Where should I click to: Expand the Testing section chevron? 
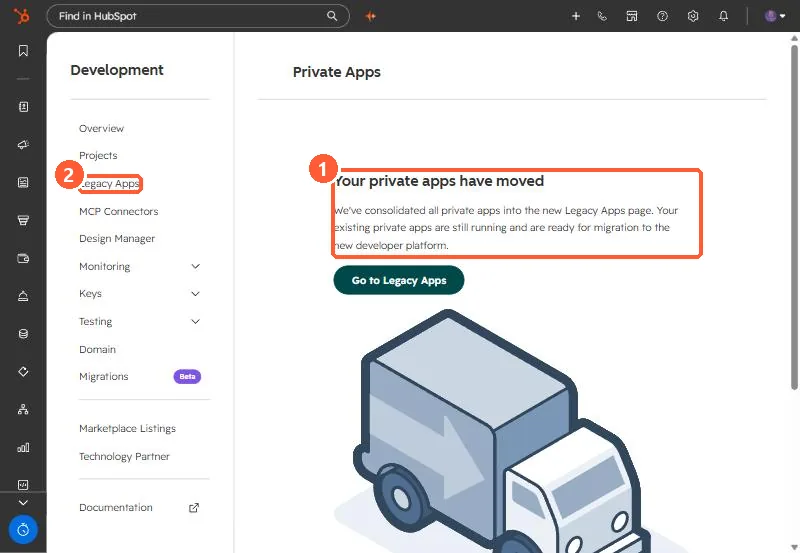point(195,321)
